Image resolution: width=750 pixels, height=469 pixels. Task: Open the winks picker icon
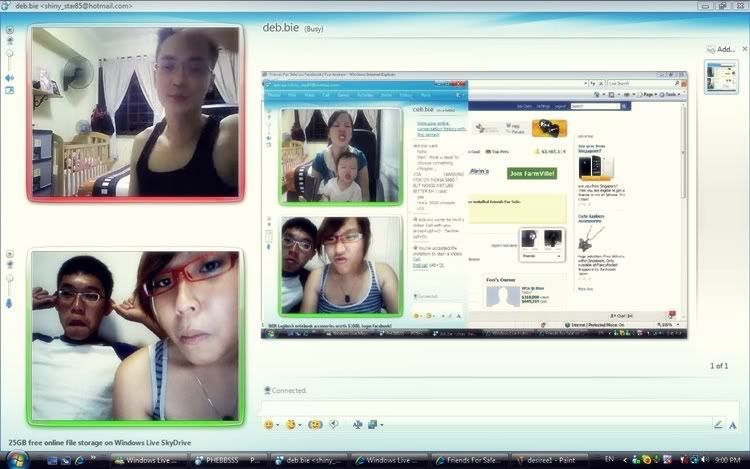(291, 425)
